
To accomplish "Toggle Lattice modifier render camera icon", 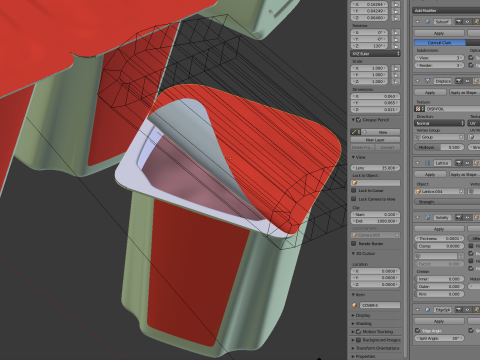I will [459, 163].
